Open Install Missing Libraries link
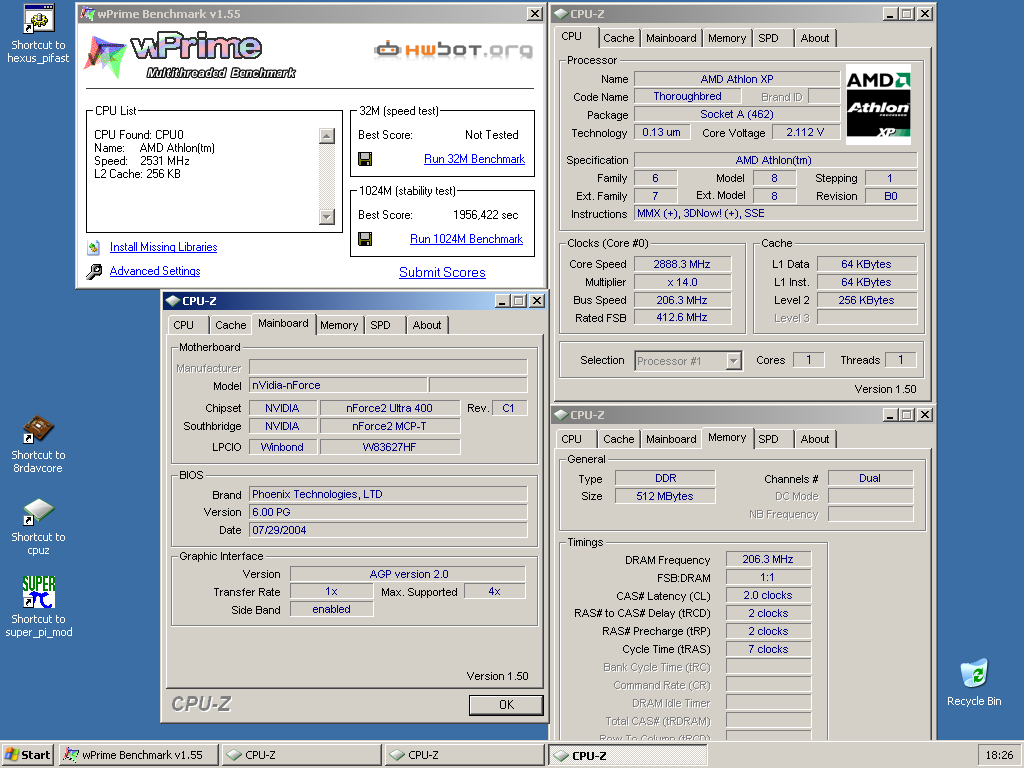1024x768 pixels. coord(163,247)
